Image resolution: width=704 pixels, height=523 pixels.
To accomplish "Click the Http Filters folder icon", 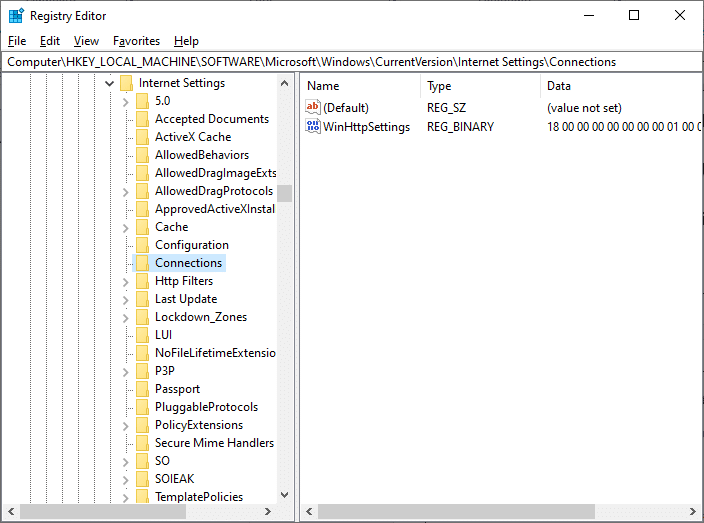I will (x=142, y=281).
